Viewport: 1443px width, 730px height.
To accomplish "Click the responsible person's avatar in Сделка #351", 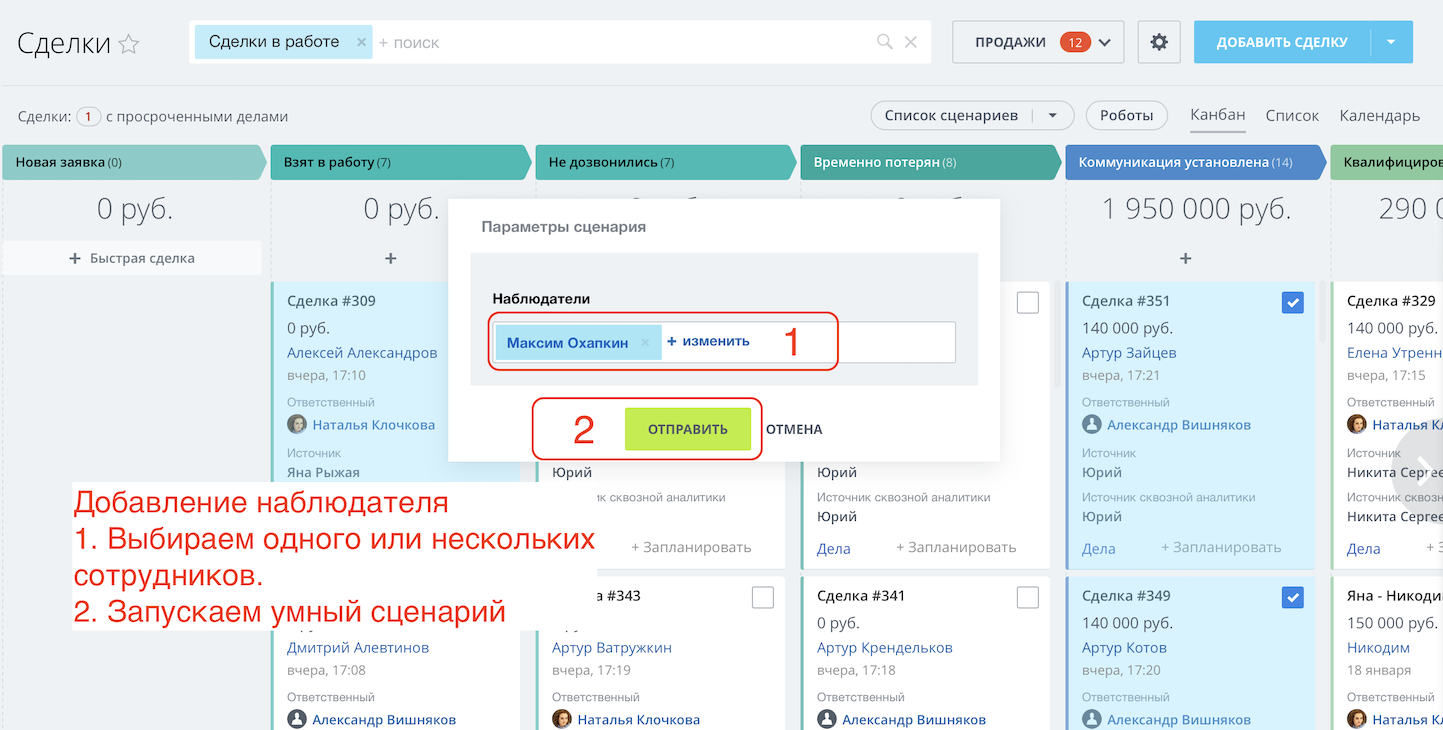I will click(1092, 424).
